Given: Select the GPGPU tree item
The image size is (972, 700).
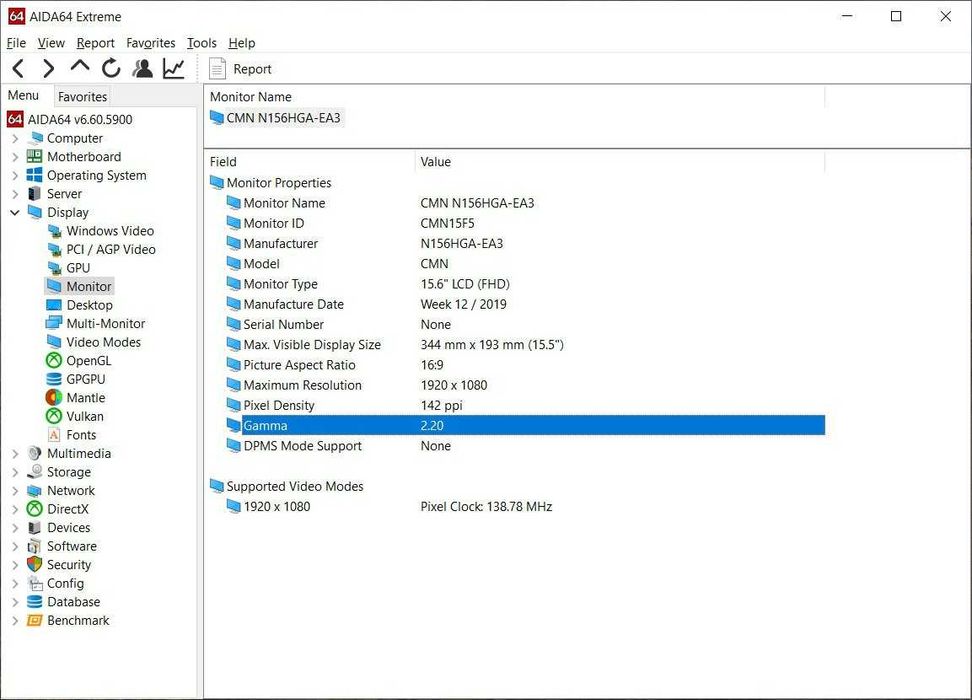Looking at the screenshot, I should tap(76, 379).
